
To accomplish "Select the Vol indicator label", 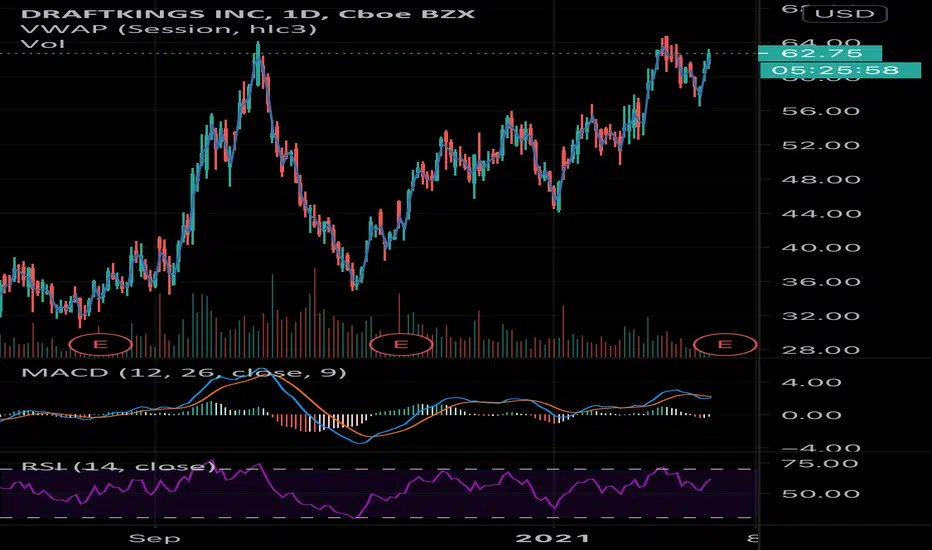I will tap(43, 44).
